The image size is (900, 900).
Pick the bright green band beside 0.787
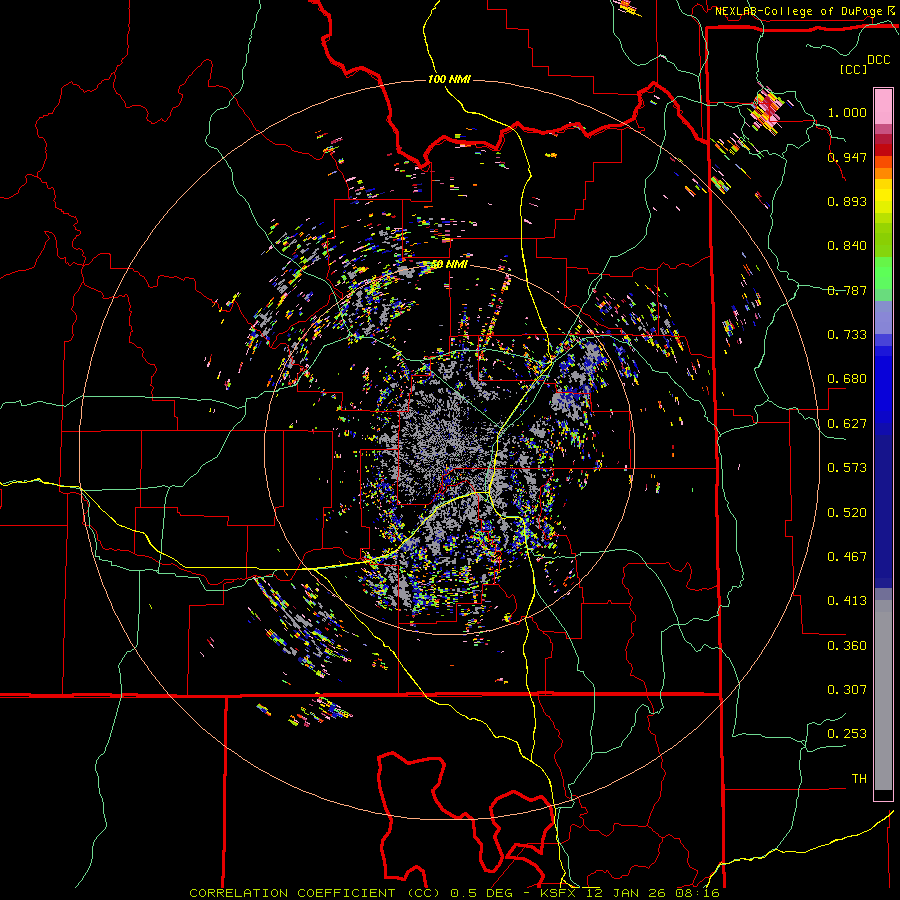tap(883, 279)
